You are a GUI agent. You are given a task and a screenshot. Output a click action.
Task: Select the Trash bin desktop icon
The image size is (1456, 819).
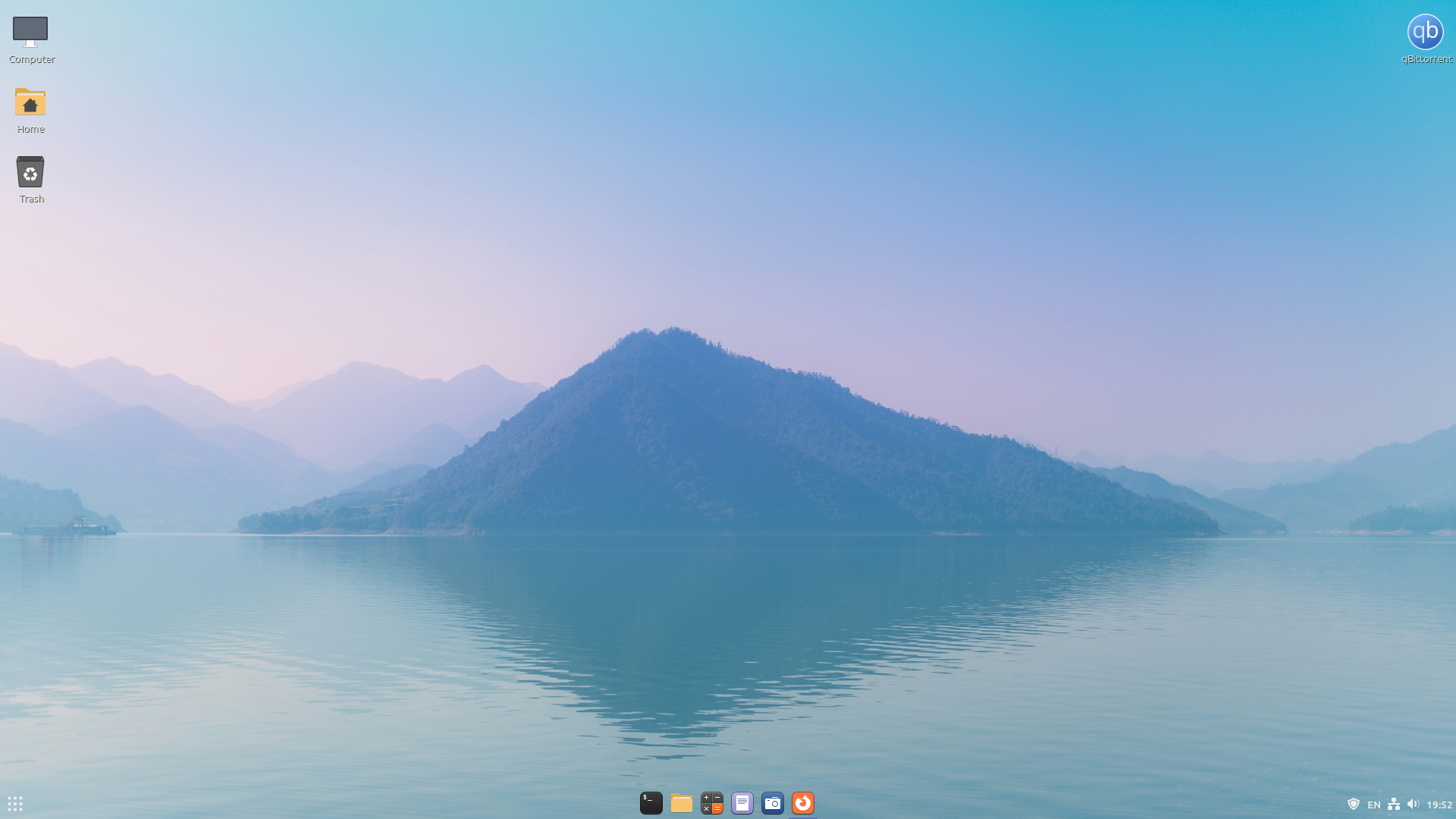click(30, 172)
